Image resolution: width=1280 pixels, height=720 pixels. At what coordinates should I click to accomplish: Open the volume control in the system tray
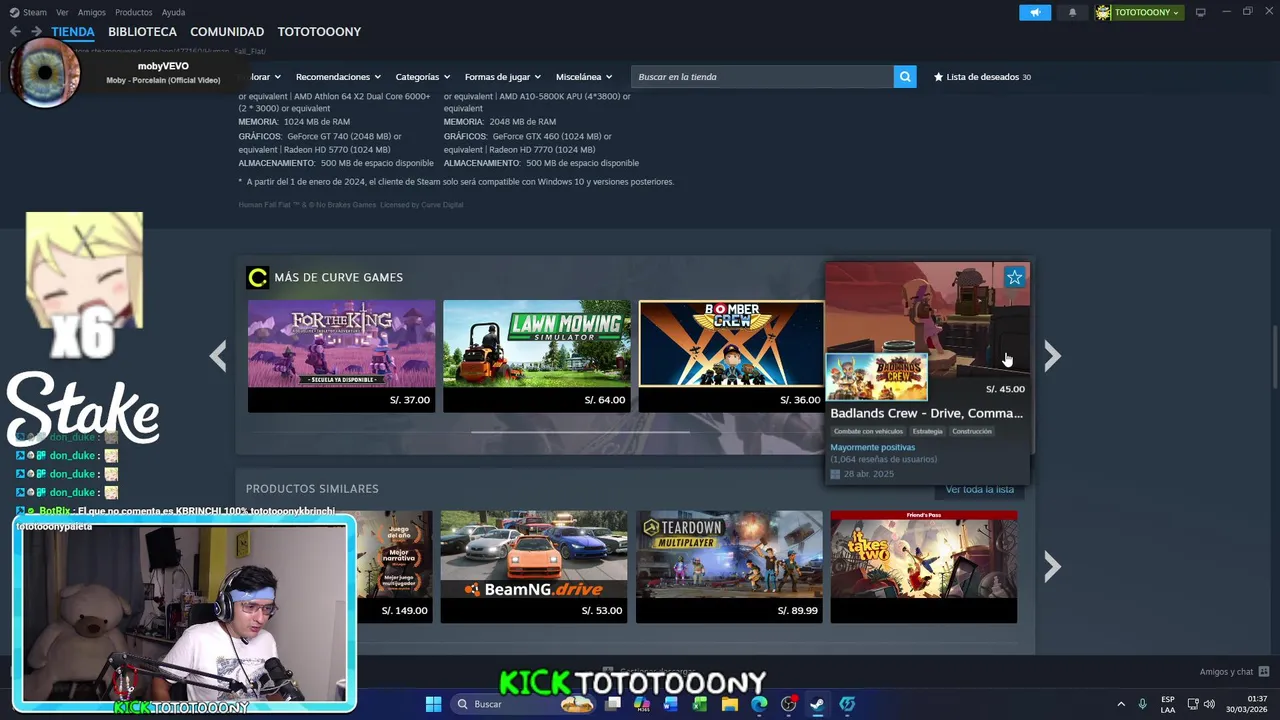pyautogui.click(x=1209, y=704)
